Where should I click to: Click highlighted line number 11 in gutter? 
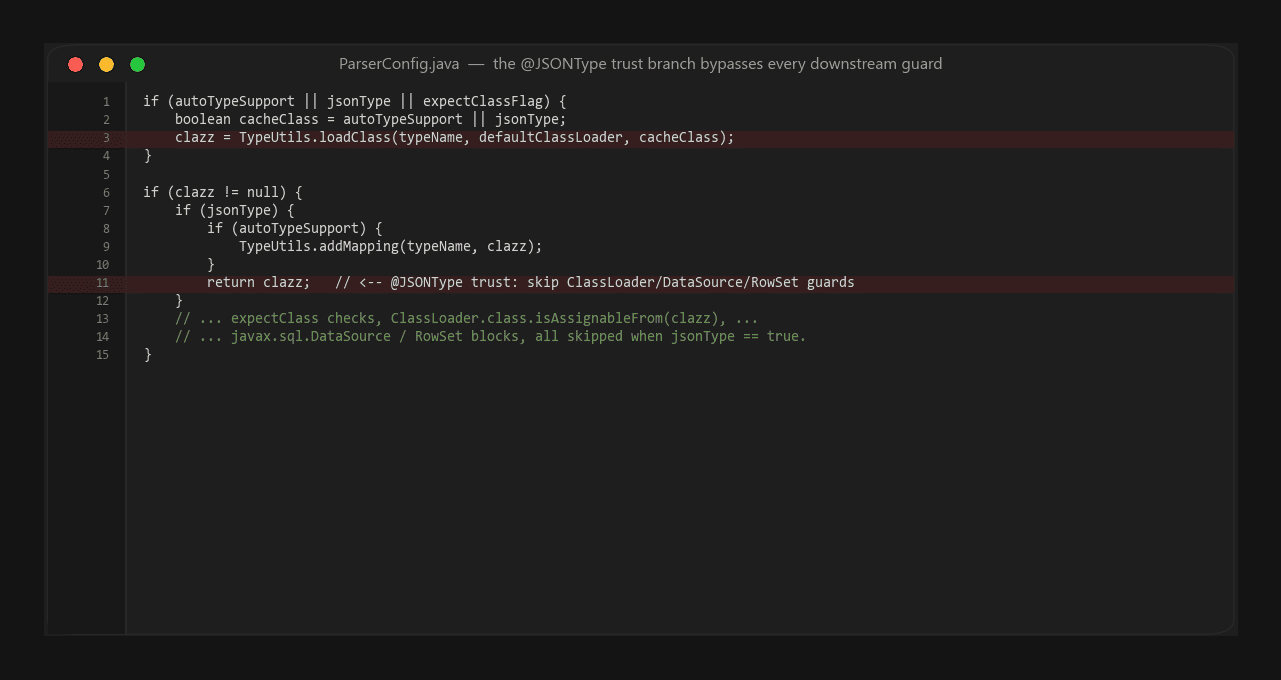pyautogui.click(x=103, y=283)
